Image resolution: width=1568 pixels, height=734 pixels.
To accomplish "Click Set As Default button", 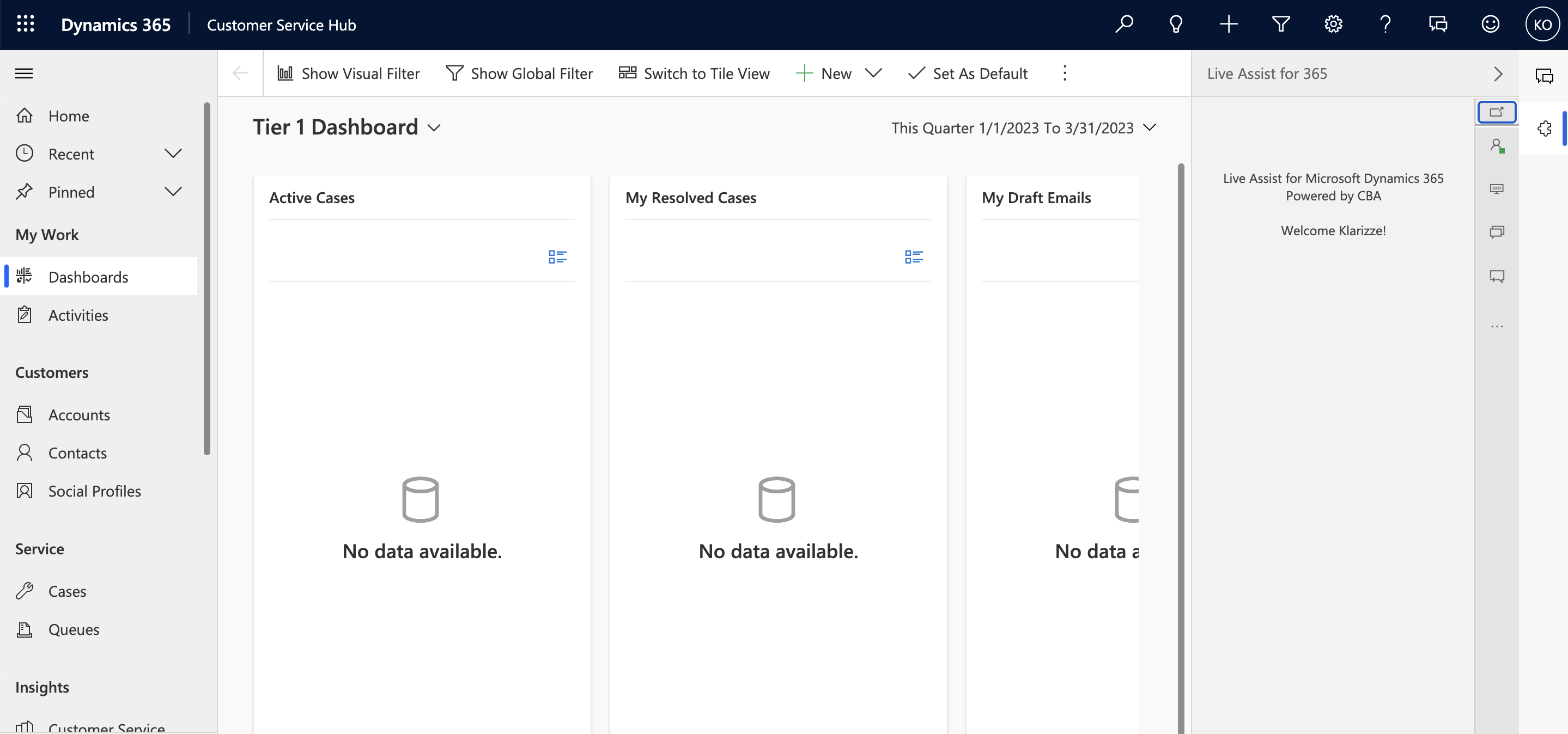I will pyautogui.click(x=968, y=74).
